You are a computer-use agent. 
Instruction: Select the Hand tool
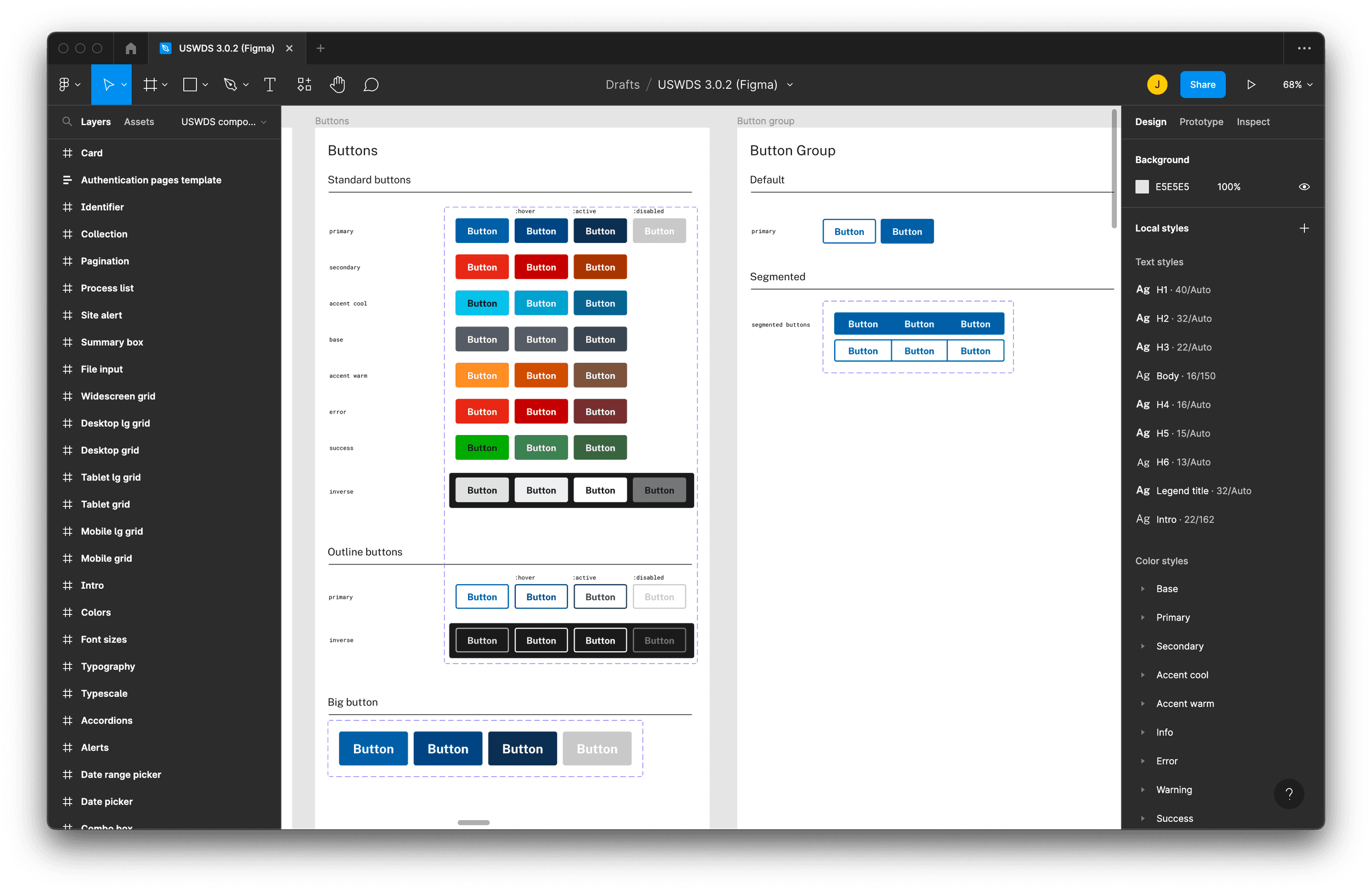pos(338,84)
